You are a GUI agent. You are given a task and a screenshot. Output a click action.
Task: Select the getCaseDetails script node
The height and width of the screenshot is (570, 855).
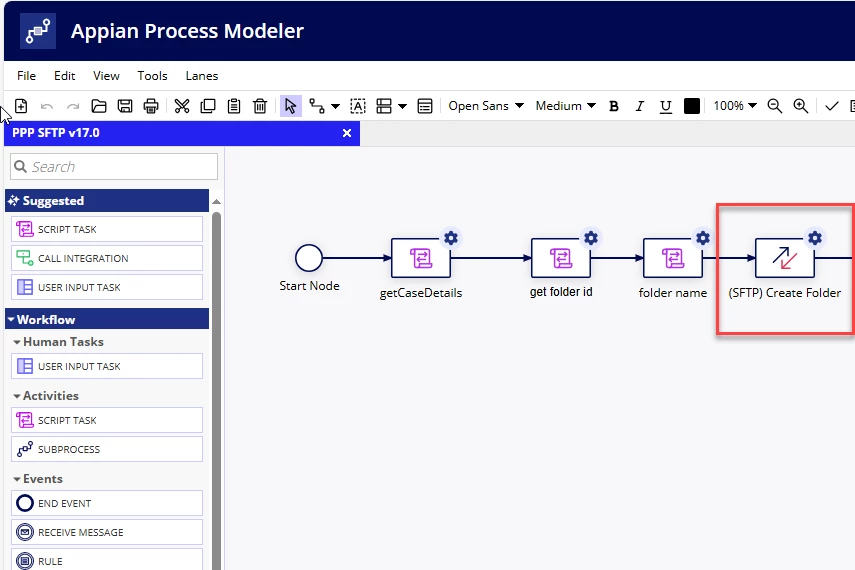click(421, 257)
